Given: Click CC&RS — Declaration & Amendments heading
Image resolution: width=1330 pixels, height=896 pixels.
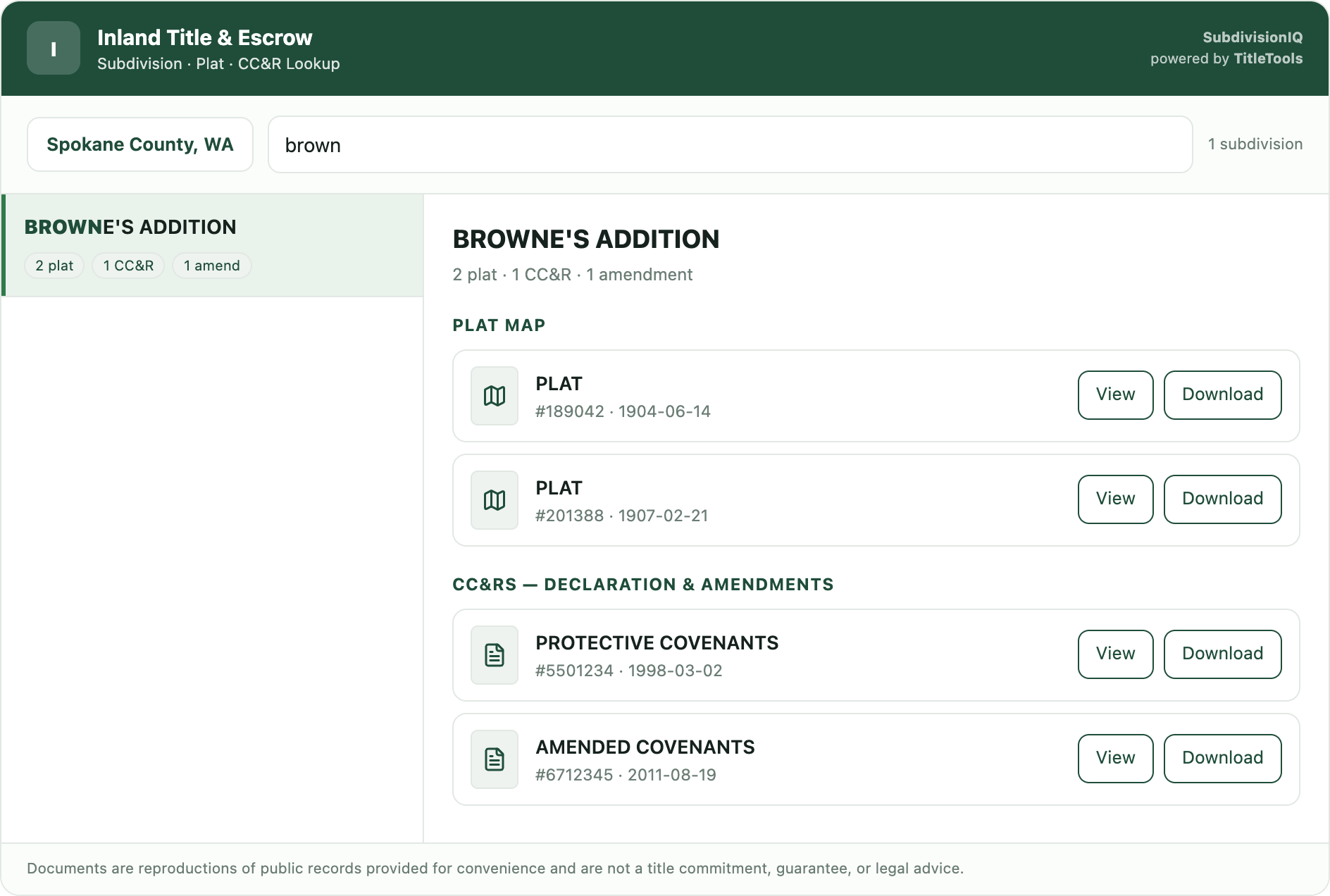Looking at the screenshot, I should [x=643, y=585].
